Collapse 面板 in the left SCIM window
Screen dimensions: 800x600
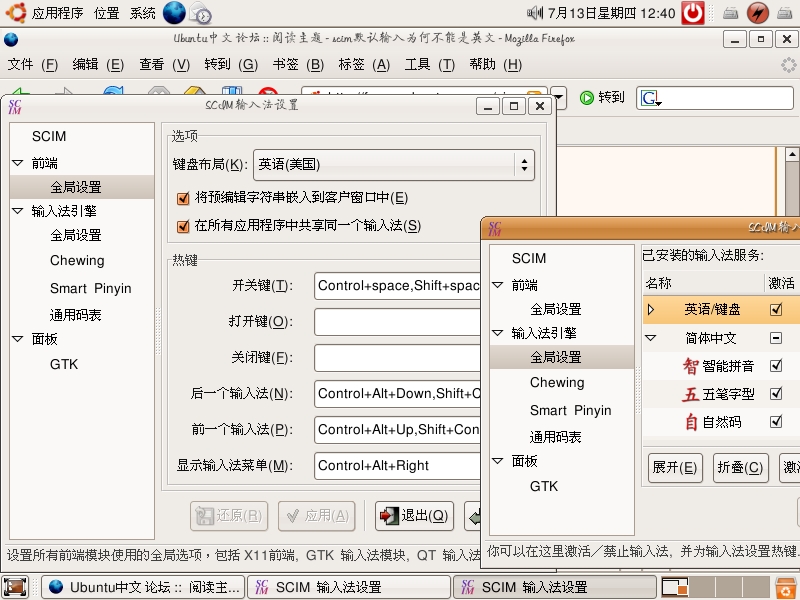17,339
